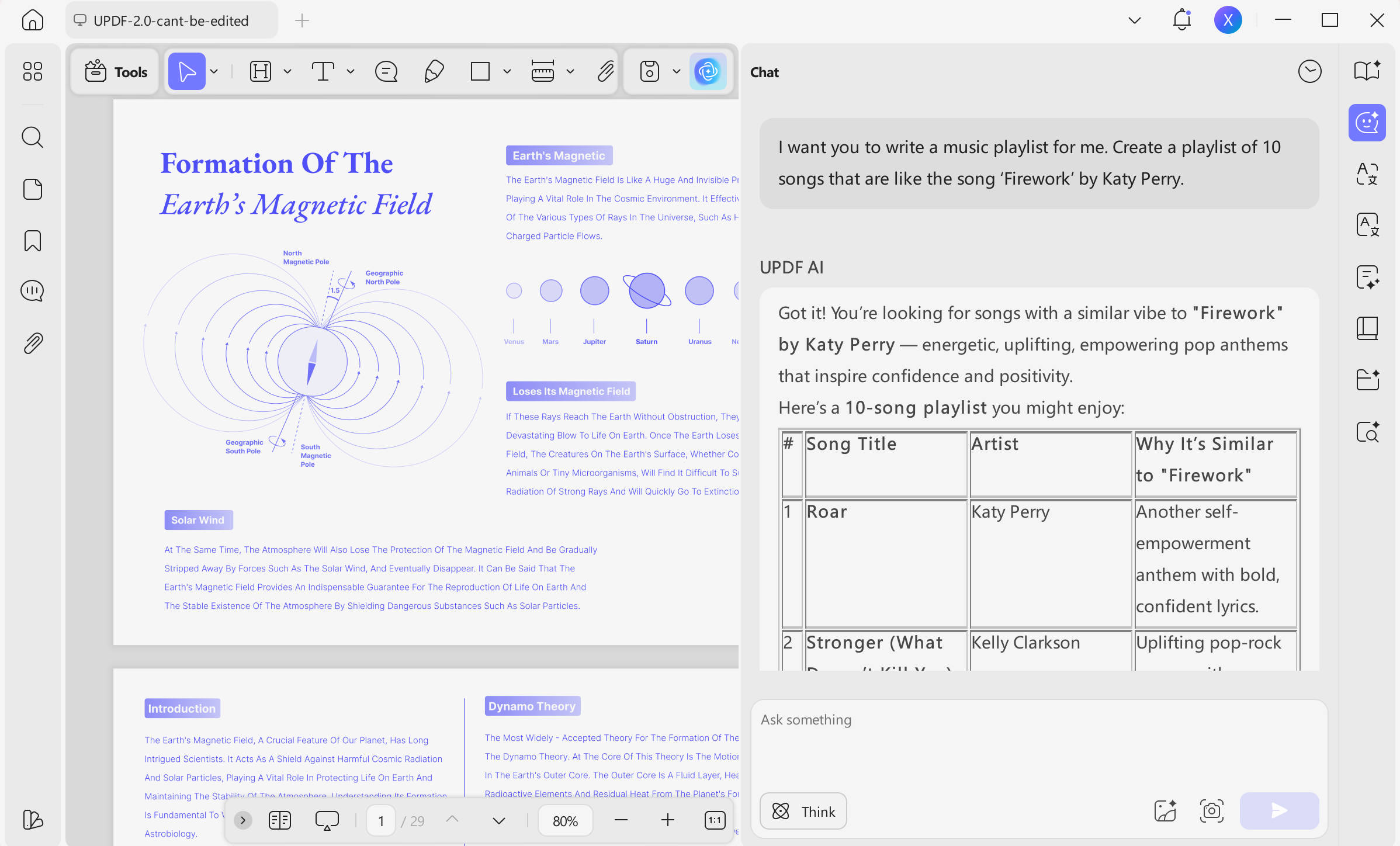Click the Ask something input field
Viewport: 1400px width, 846px height.
pos(1039,742)
